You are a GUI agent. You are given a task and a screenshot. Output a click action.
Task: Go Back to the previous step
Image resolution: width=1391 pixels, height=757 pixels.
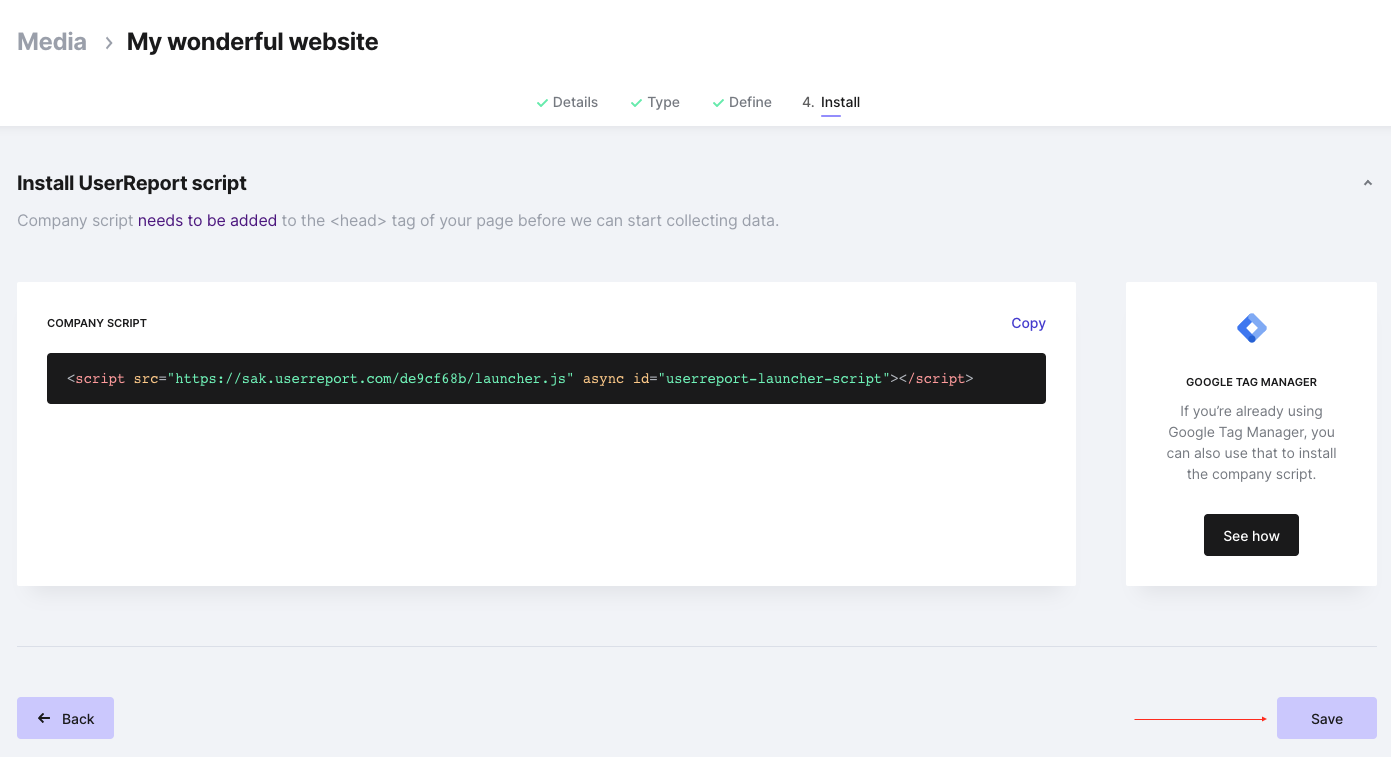(x=65, y=718)
